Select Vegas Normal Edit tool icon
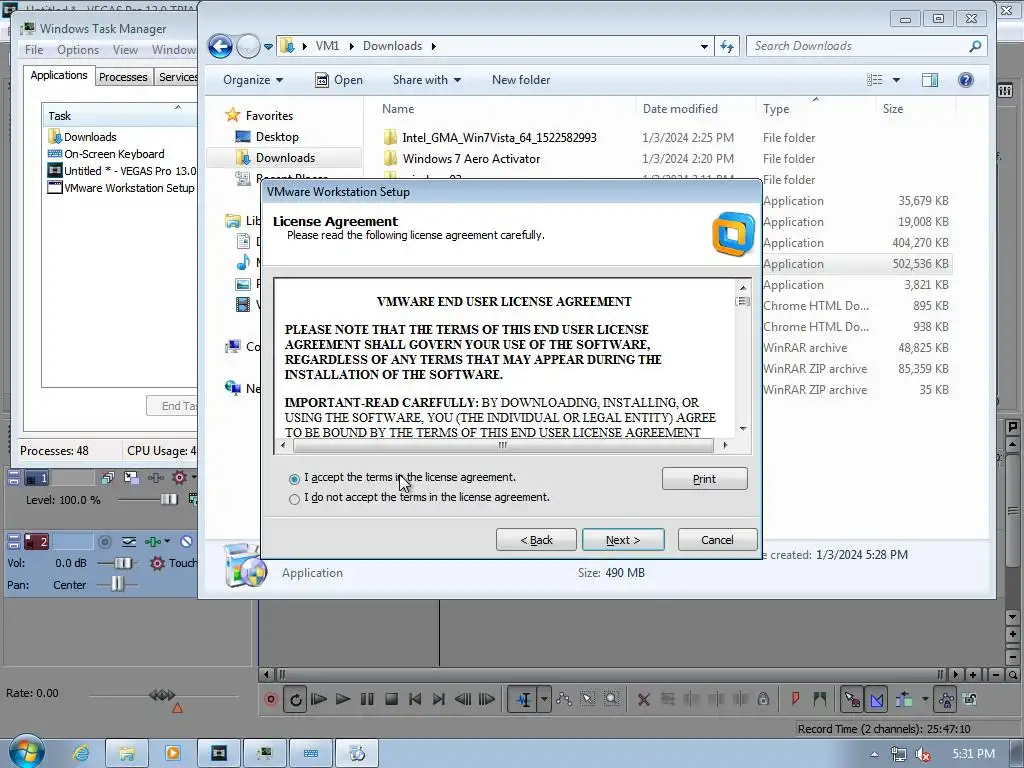Image resolution: width=1024 pixels, height=768 pixels. [523, 699]
